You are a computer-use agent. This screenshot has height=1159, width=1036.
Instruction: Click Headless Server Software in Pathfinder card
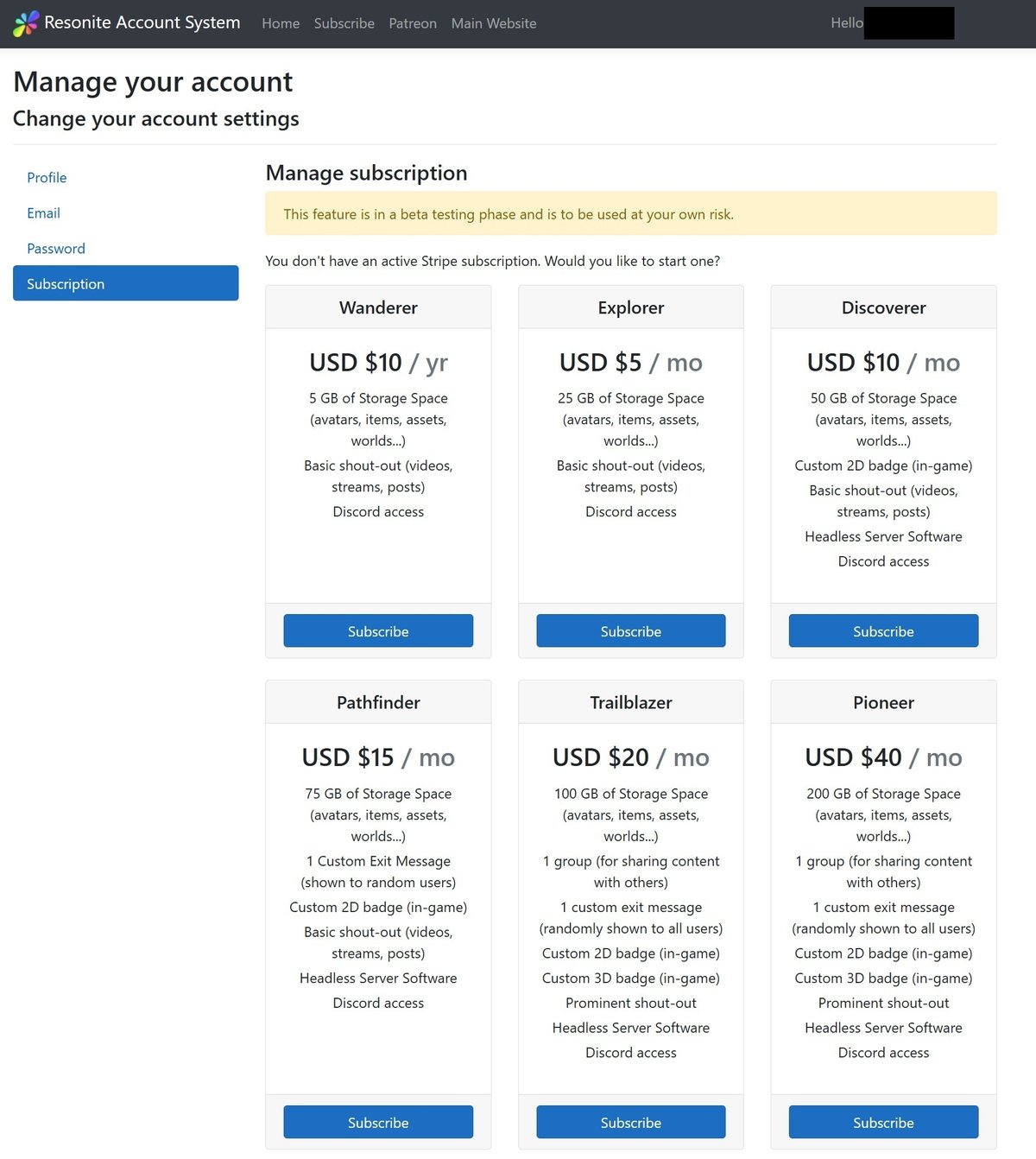[x=378, y=978]
